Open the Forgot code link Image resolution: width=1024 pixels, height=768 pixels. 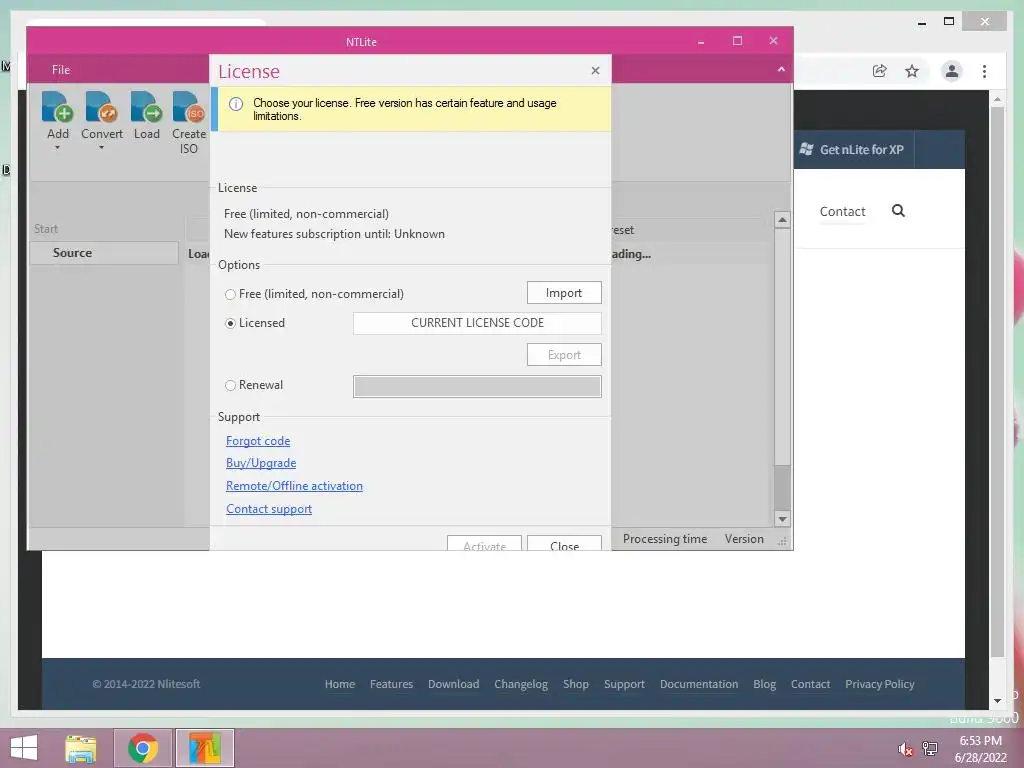point(258,441)
